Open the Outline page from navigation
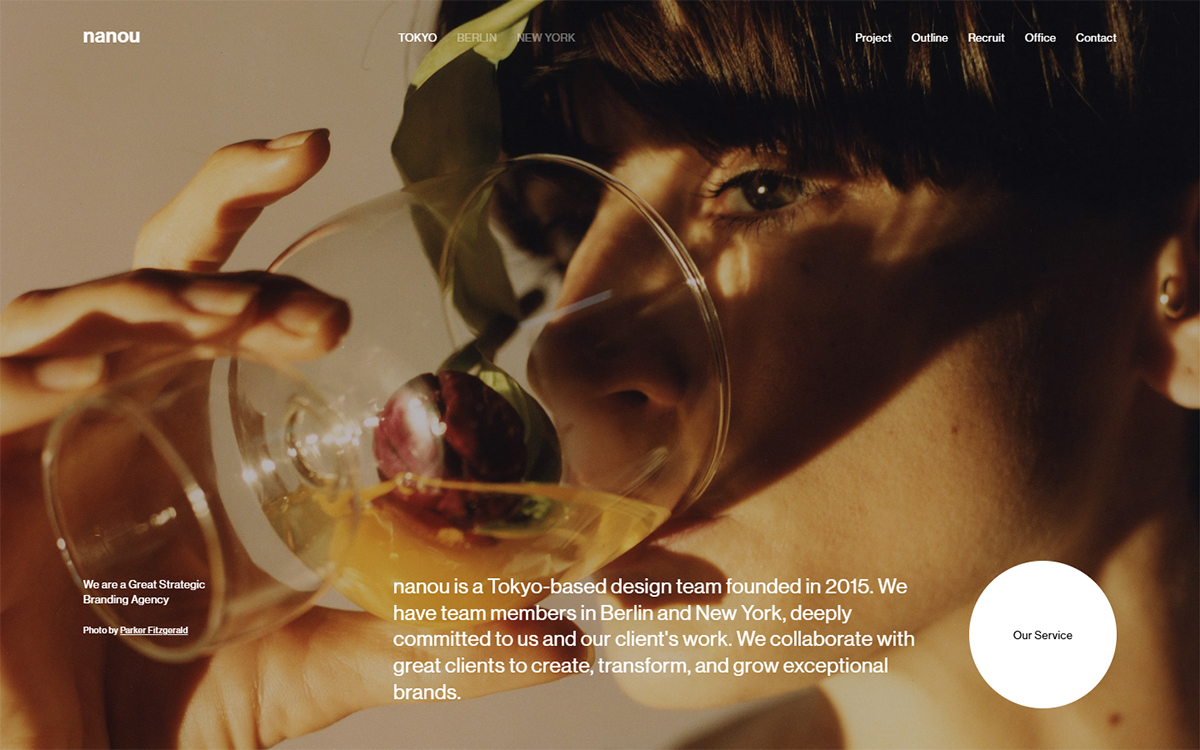1200x750 pixels. [929, 38]
